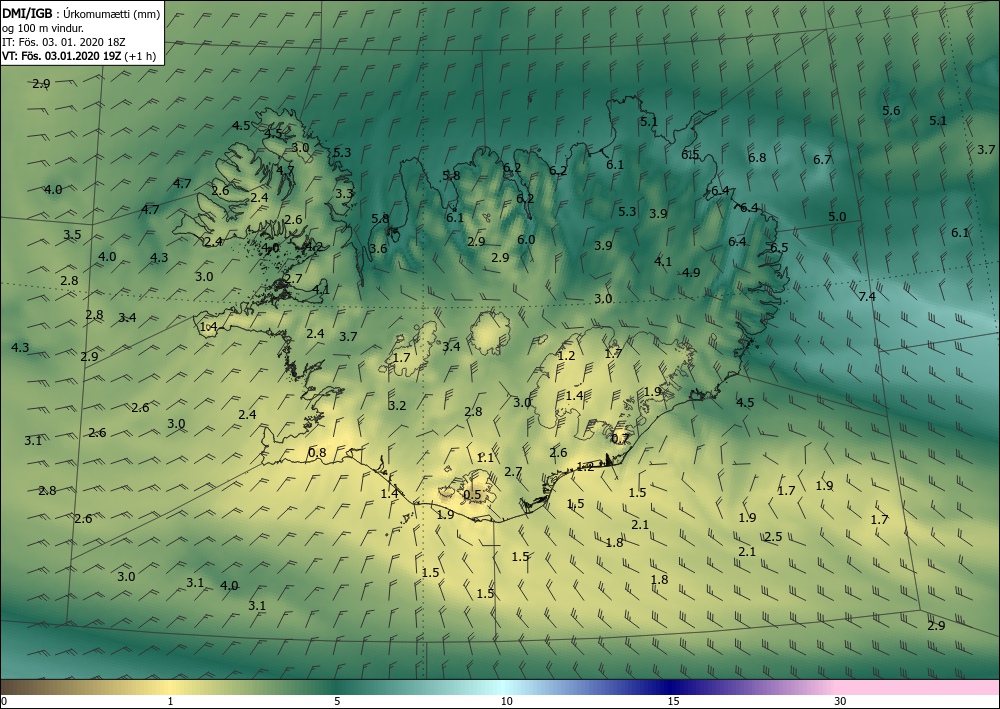
Task: Click the 'DMI/IGB : Úrkomumætti (mm)' title line
Action: point(81,14)
